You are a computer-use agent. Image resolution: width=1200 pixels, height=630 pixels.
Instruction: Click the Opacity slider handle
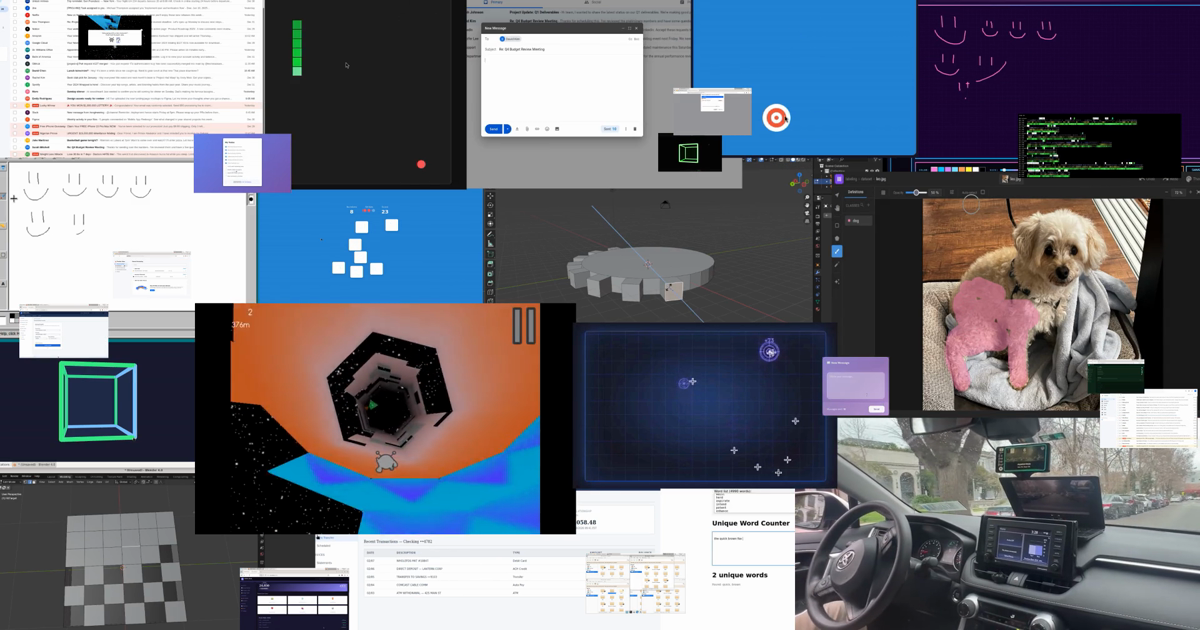click(917, 192)
